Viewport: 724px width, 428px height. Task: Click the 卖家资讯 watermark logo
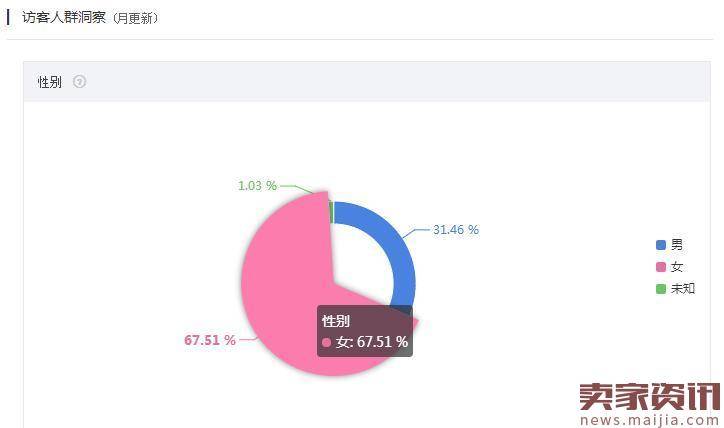(650, 397)
